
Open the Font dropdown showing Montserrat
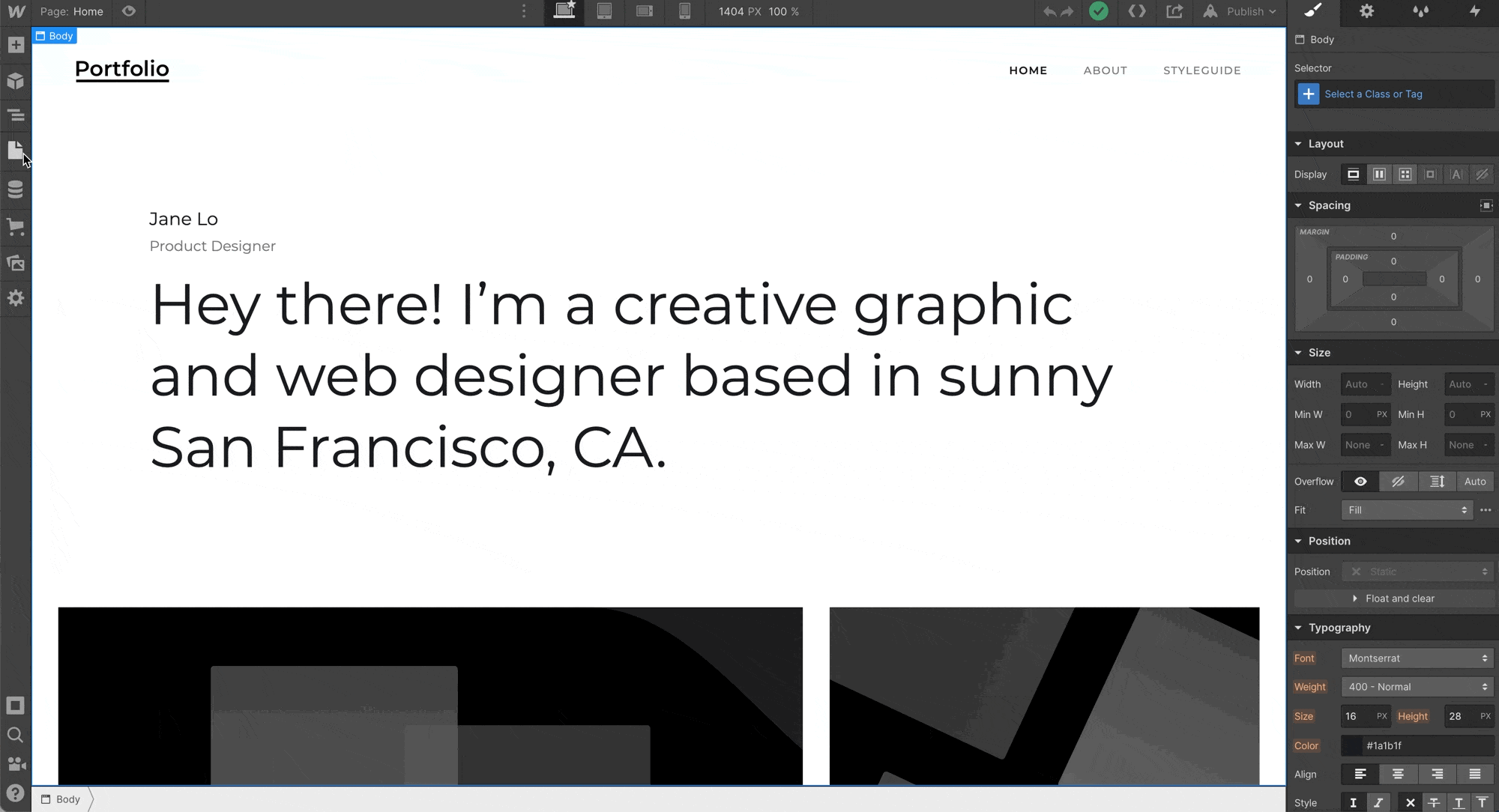[x=1417, y=658]
